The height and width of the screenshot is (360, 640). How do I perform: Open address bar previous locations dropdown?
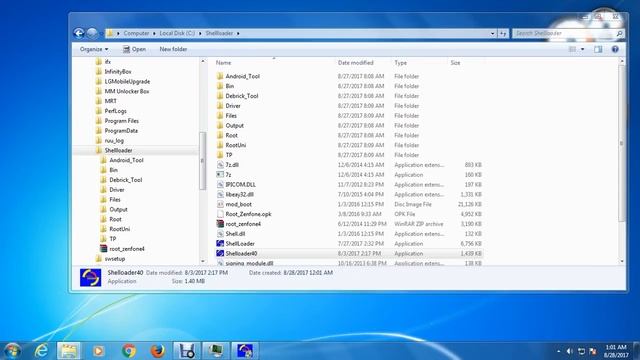tap(493, 33)
